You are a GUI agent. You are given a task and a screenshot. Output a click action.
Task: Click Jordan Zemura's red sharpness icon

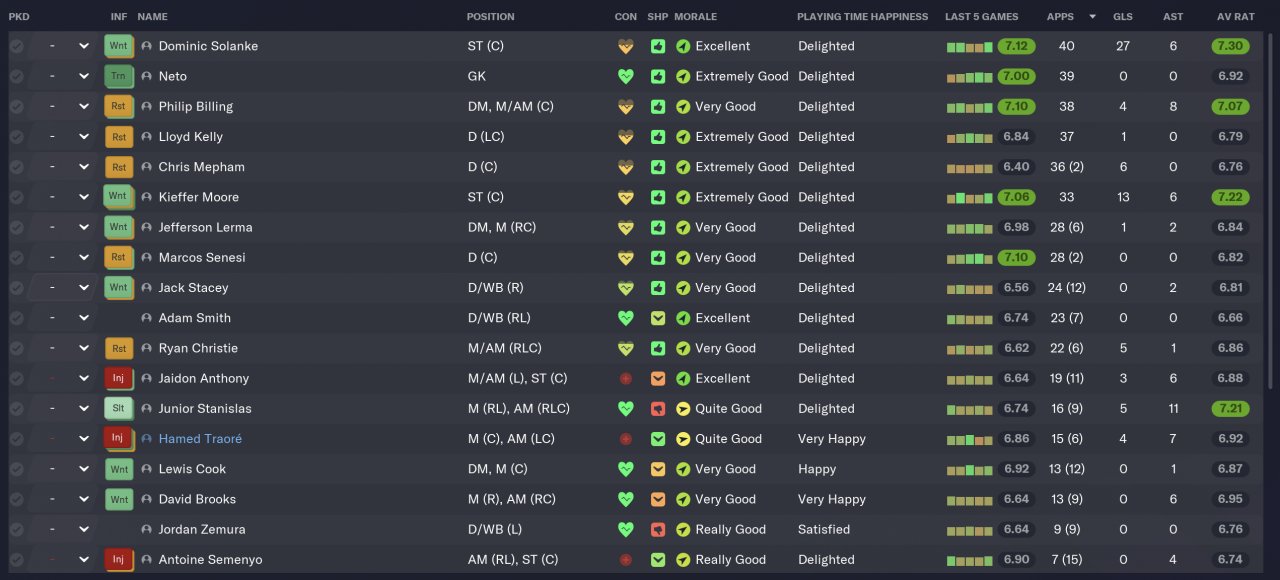(657, 530)
